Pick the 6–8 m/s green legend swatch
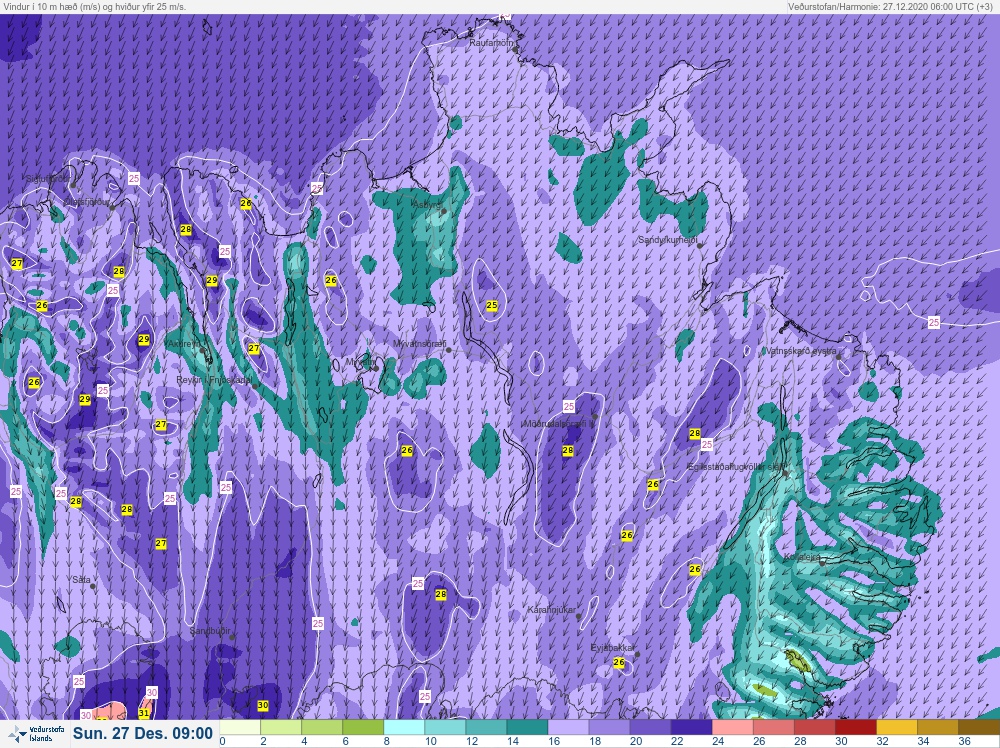The width and height of the screenshot is (1000, 748). (x=363, y=728)
